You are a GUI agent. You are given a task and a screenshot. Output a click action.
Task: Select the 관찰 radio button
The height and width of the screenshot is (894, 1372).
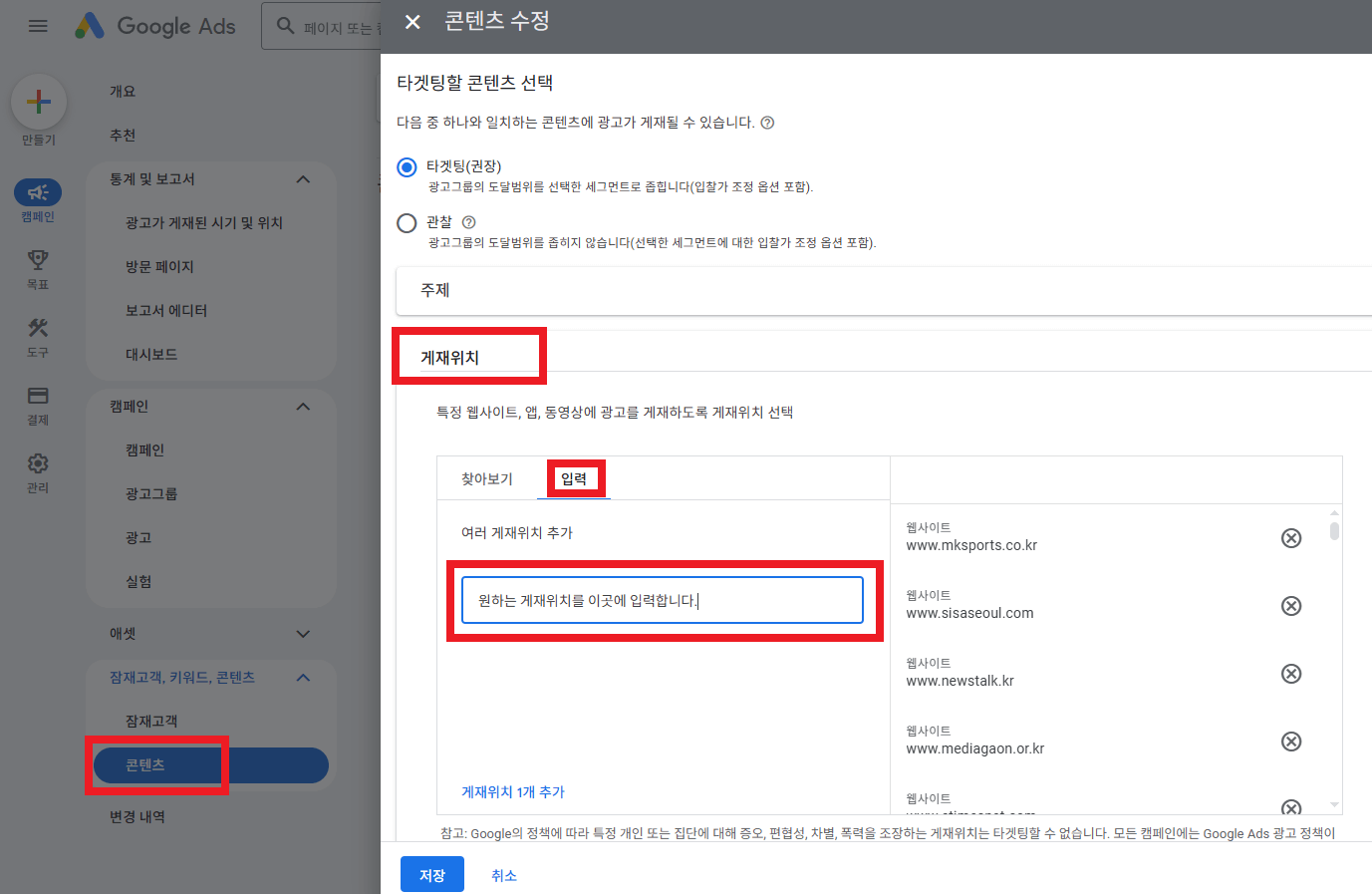407,223
